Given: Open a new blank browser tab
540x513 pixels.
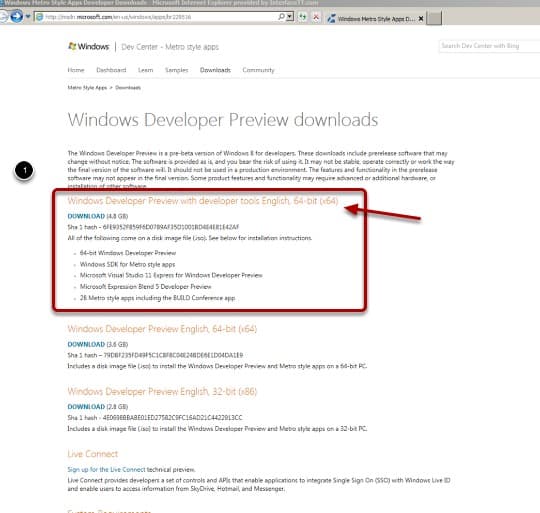Looking at the screenshot, I should [434, 19].
